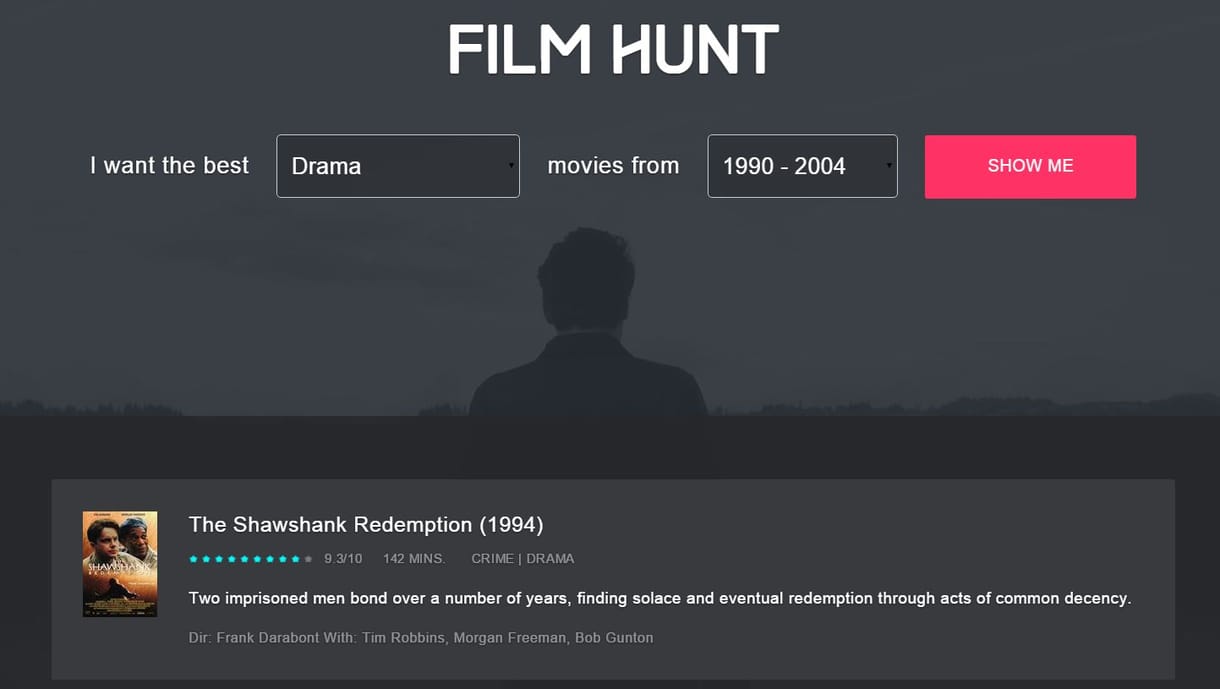This screenshot has height=689, width=1220.
Task: Click the first cyan rating star
Action: coord(193,559)
